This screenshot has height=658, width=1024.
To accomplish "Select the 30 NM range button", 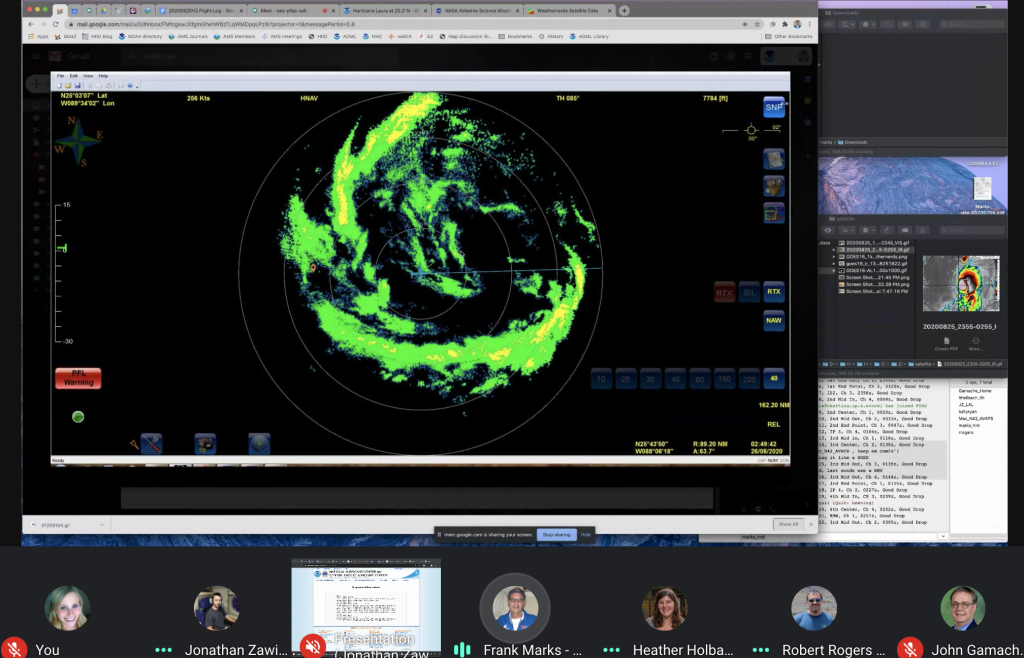I will pos(650,379).
